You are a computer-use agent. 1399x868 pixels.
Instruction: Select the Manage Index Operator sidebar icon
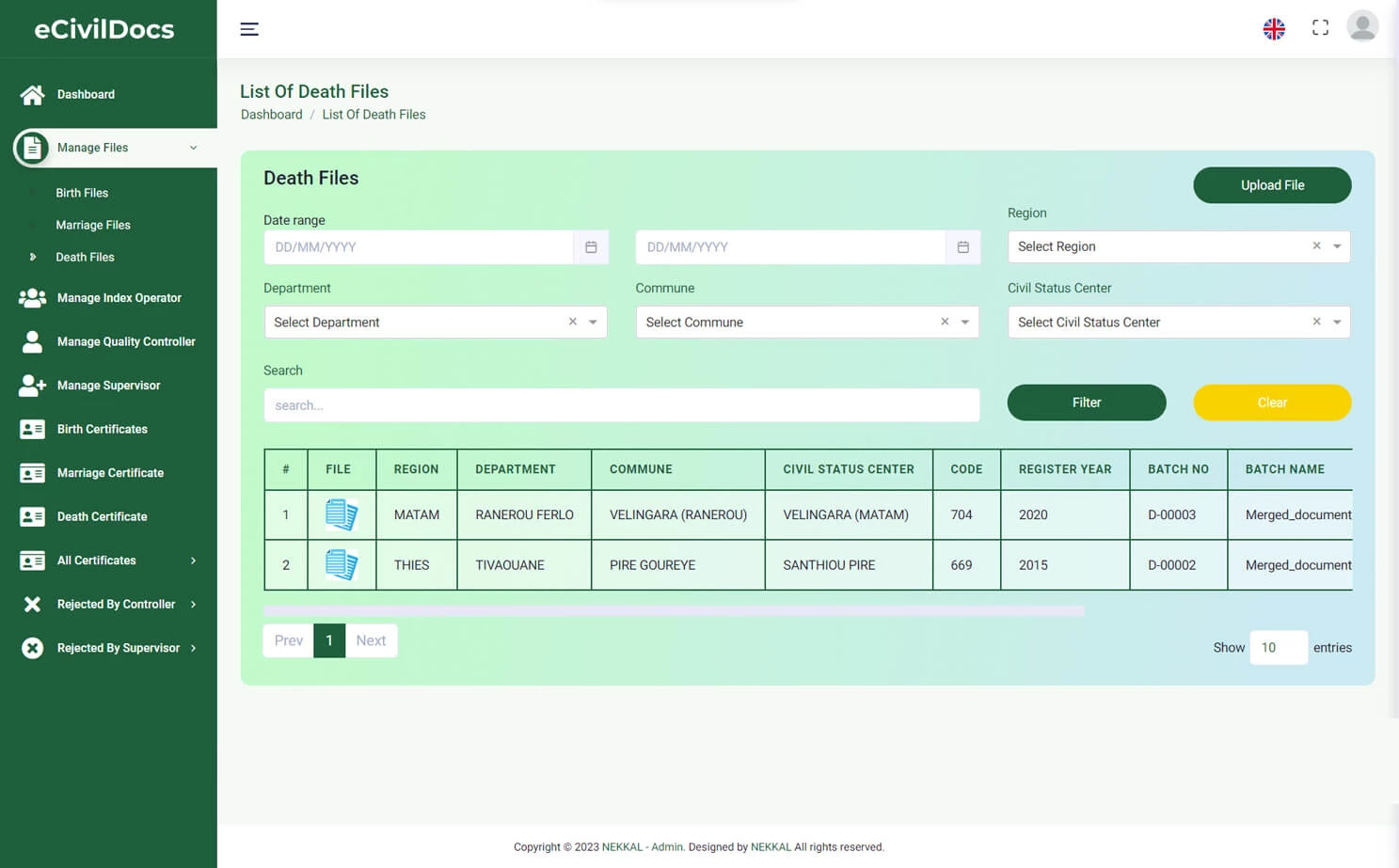(31, 297)
